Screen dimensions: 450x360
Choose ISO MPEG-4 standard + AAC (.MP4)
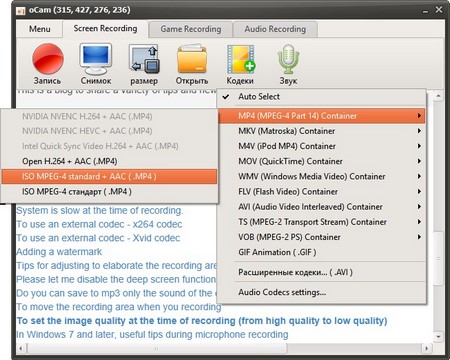[x=109, y=176]
